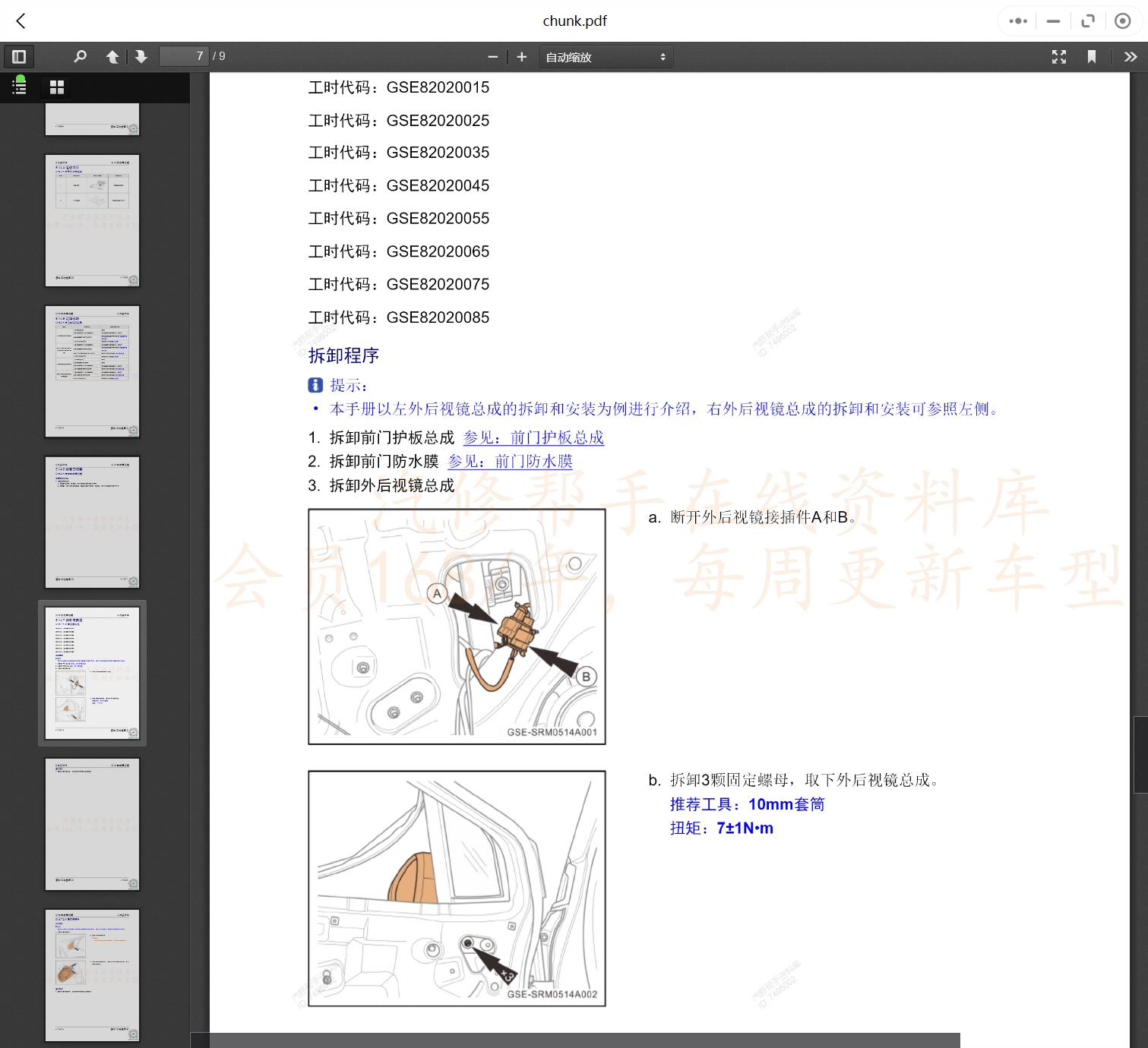1148x1048 pixels.
Task: Open the link 参见：前门护板总成
Action: pos(533,438)
